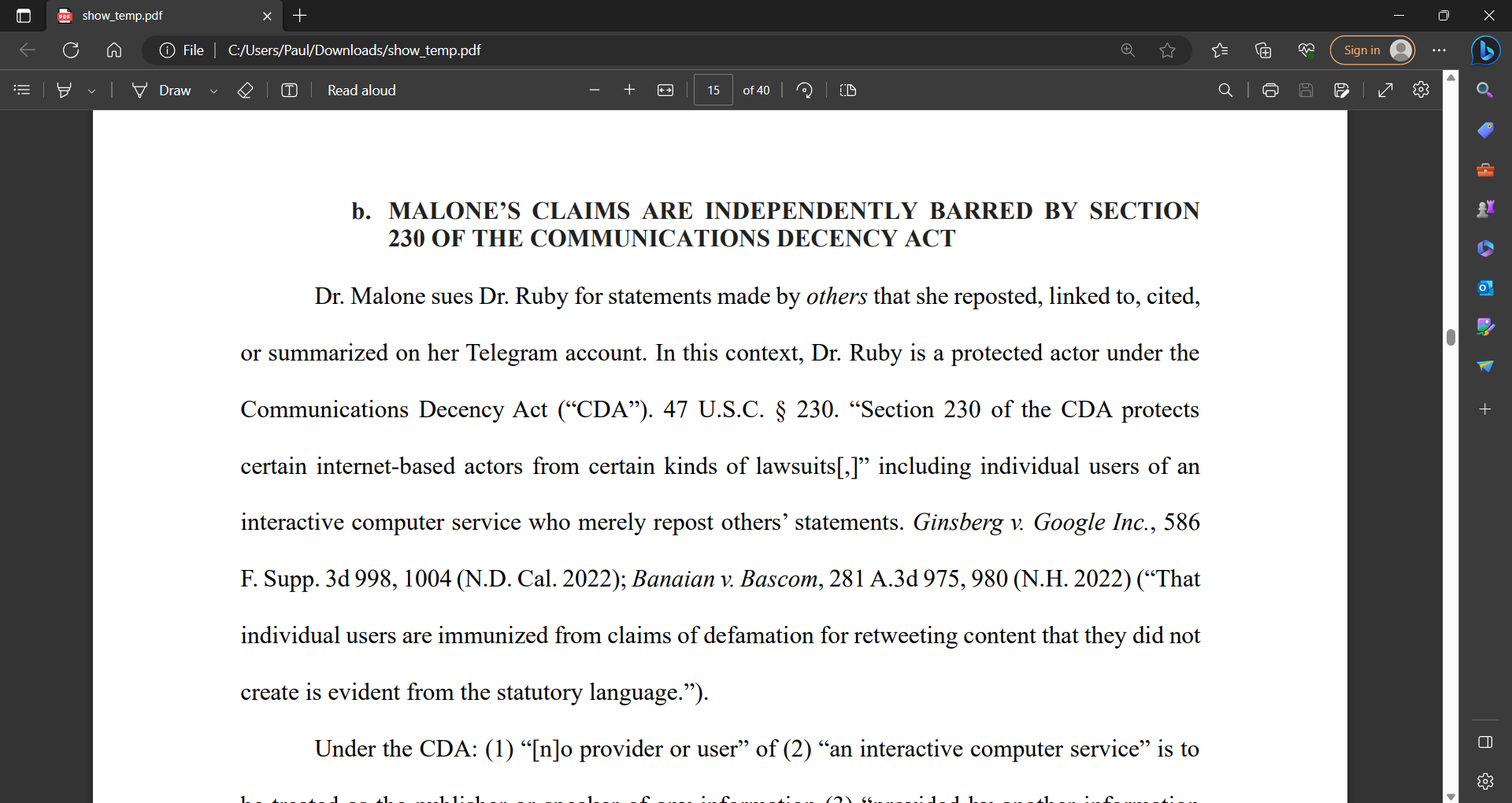Open PDF viewer settings gear
The width and height of the screenshot is (1512, 803).
[x=1421, y=90]
